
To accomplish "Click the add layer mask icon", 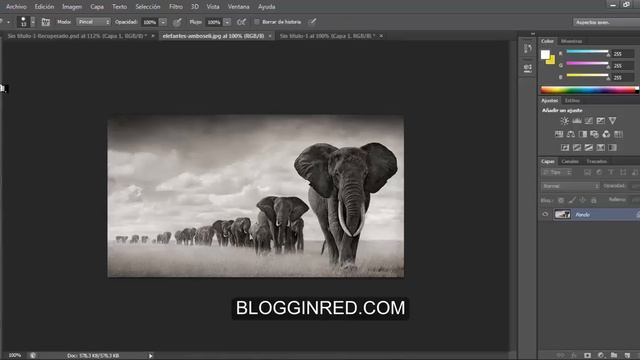I will [x=587, y=356].
